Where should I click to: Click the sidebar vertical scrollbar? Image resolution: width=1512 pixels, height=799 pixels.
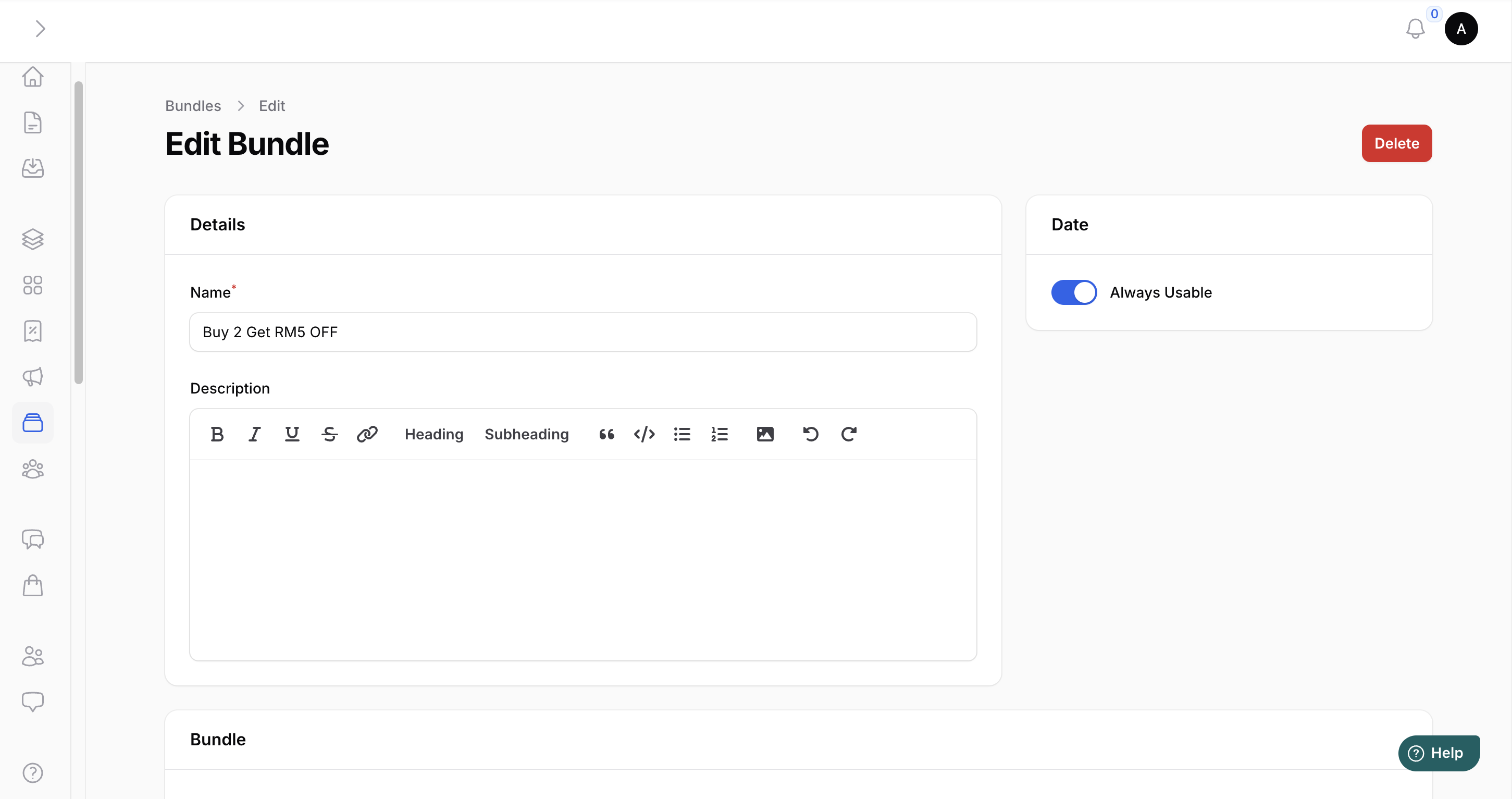coord(78,233)
